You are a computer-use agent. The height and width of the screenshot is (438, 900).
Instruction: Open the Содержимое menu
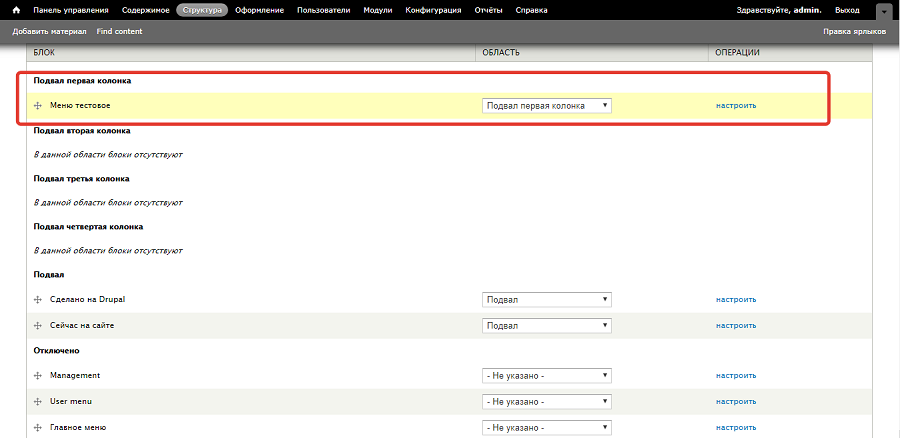146,10
